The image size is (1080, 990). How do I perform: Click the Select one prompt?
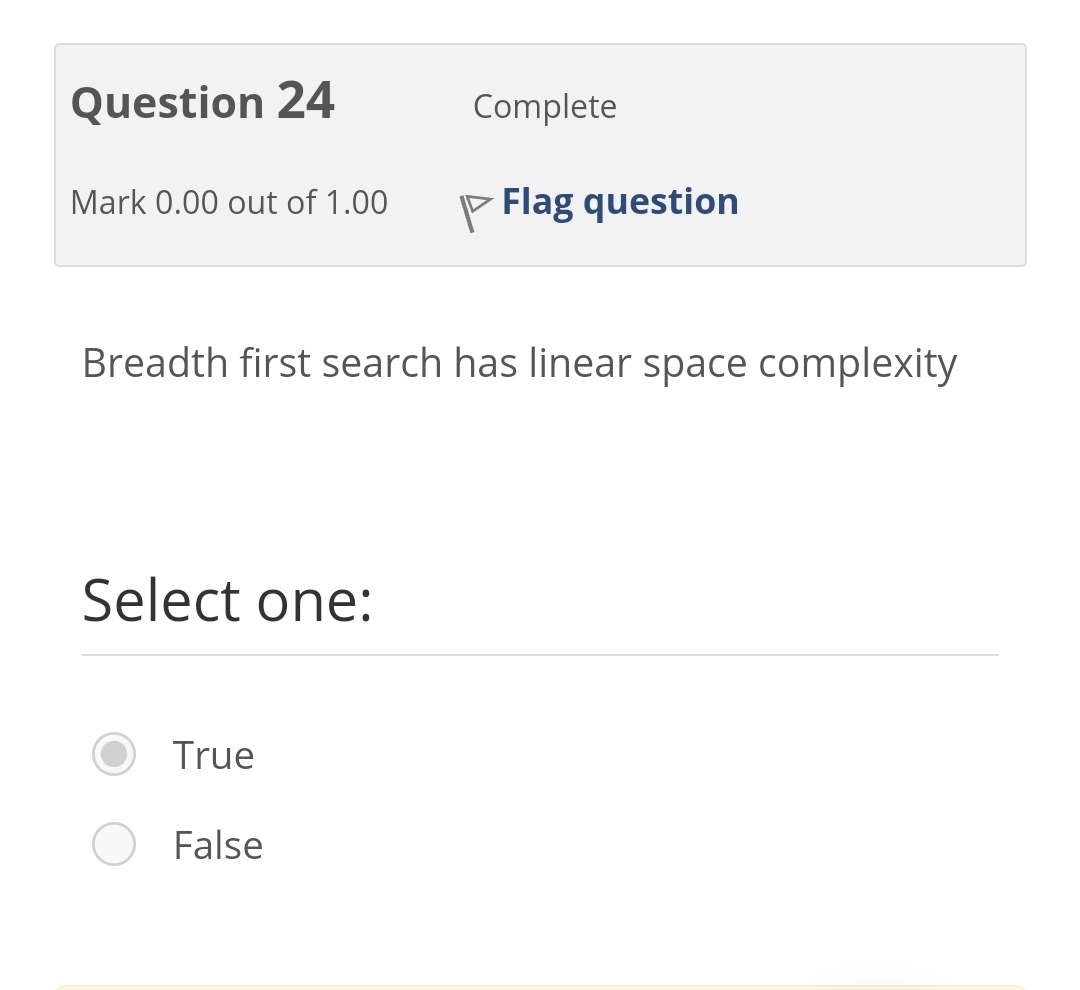coord(227,599)
